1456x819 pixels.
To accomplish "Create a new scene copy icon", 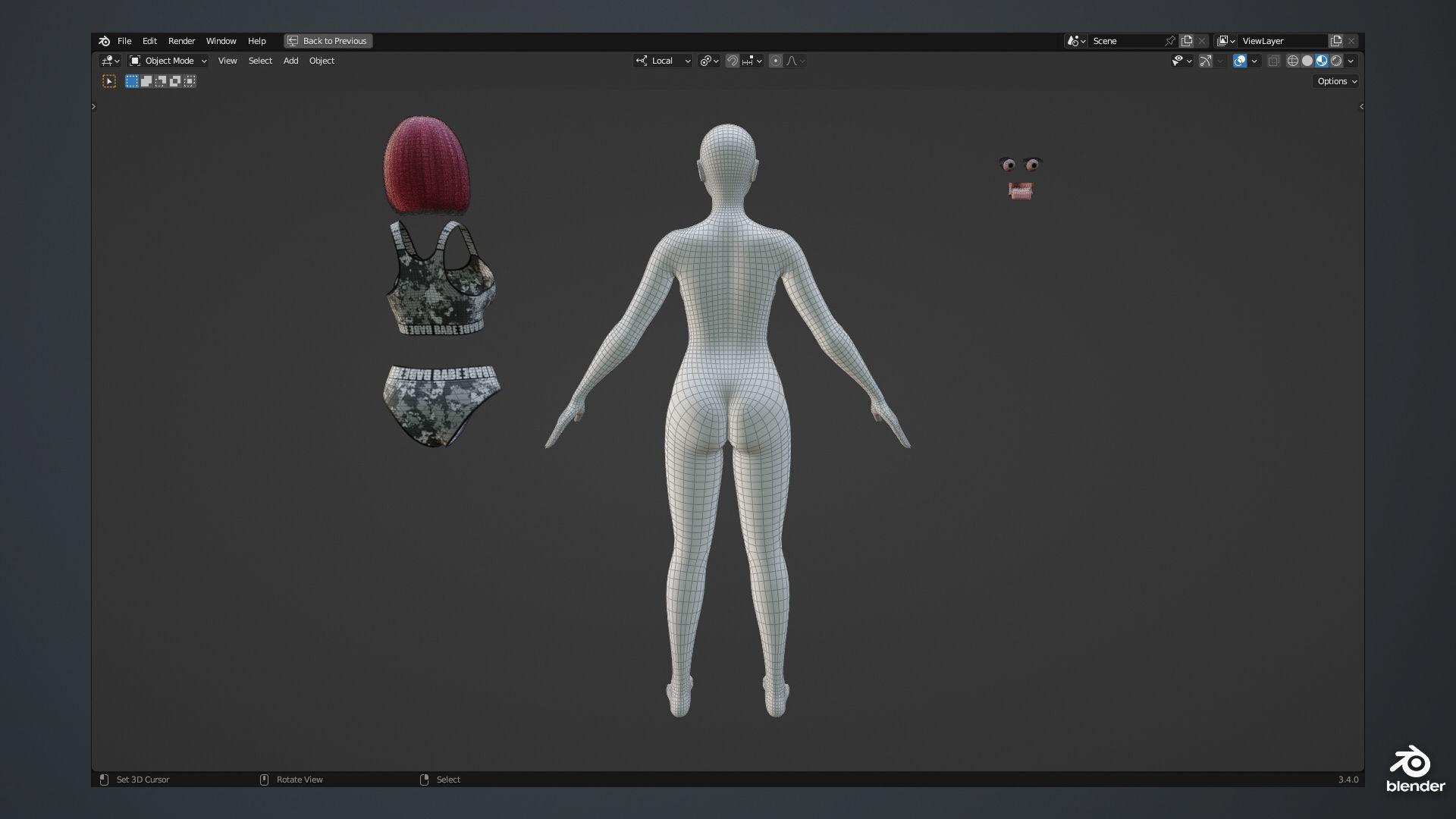I will coord(1187,41).
